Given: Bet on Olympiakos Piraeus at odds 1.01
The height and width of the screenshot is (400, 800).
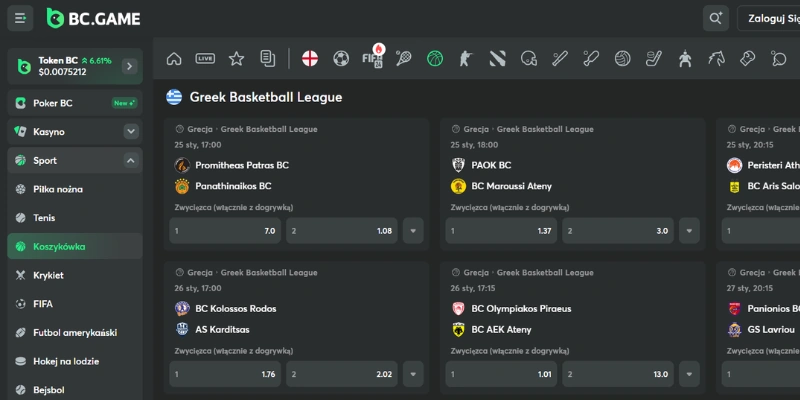Looking at the screenshot, I should [x=501, y=374].
